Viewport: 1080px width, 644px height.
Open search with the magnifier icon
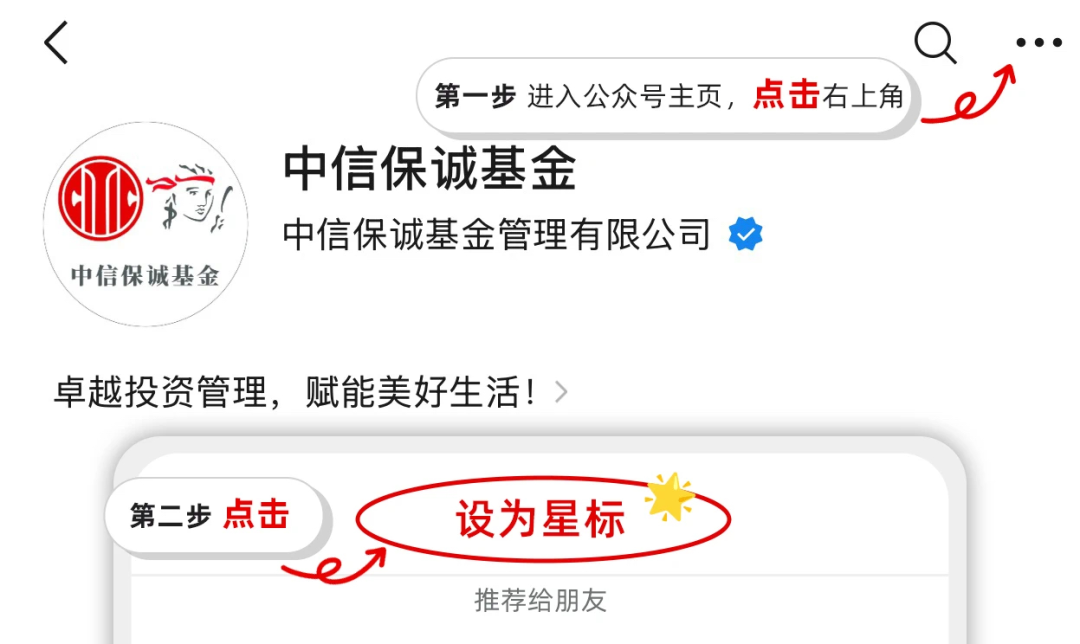tap(935, 43)
